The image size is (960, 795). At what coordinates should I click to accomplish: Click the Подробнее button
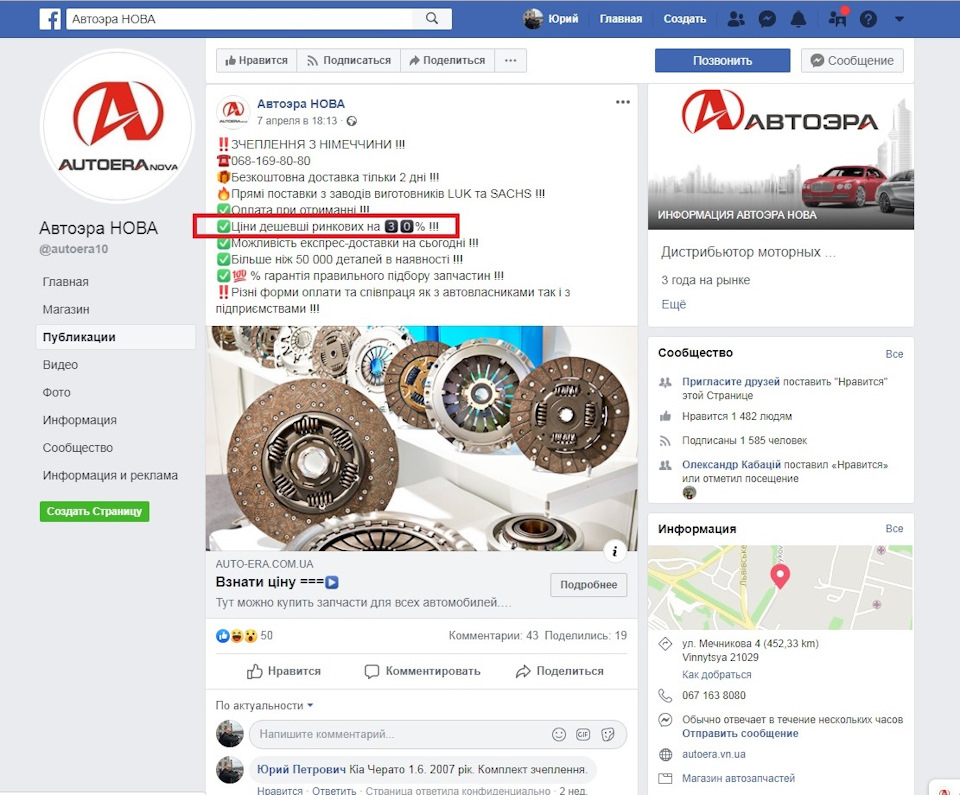588,584
